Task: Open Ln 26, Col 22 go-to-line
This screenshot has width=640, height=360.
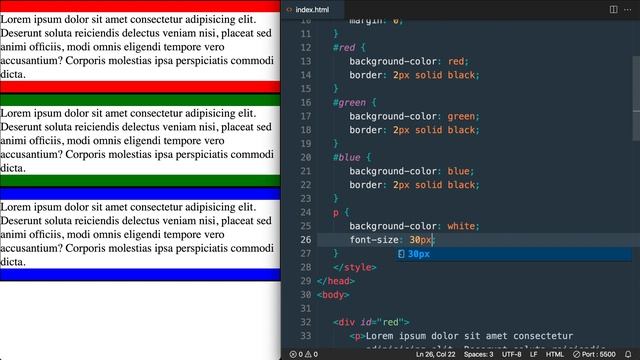Action: point(436,354)
